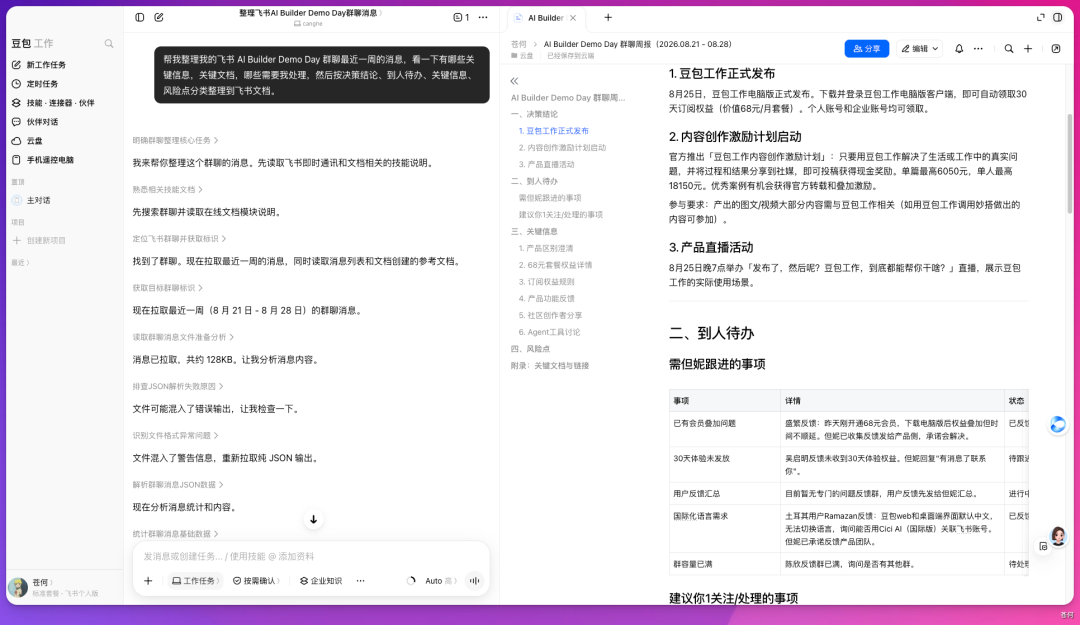
Task: Expand the 明确群聊整理核心任务 step
Action: [x=176, y=140]
